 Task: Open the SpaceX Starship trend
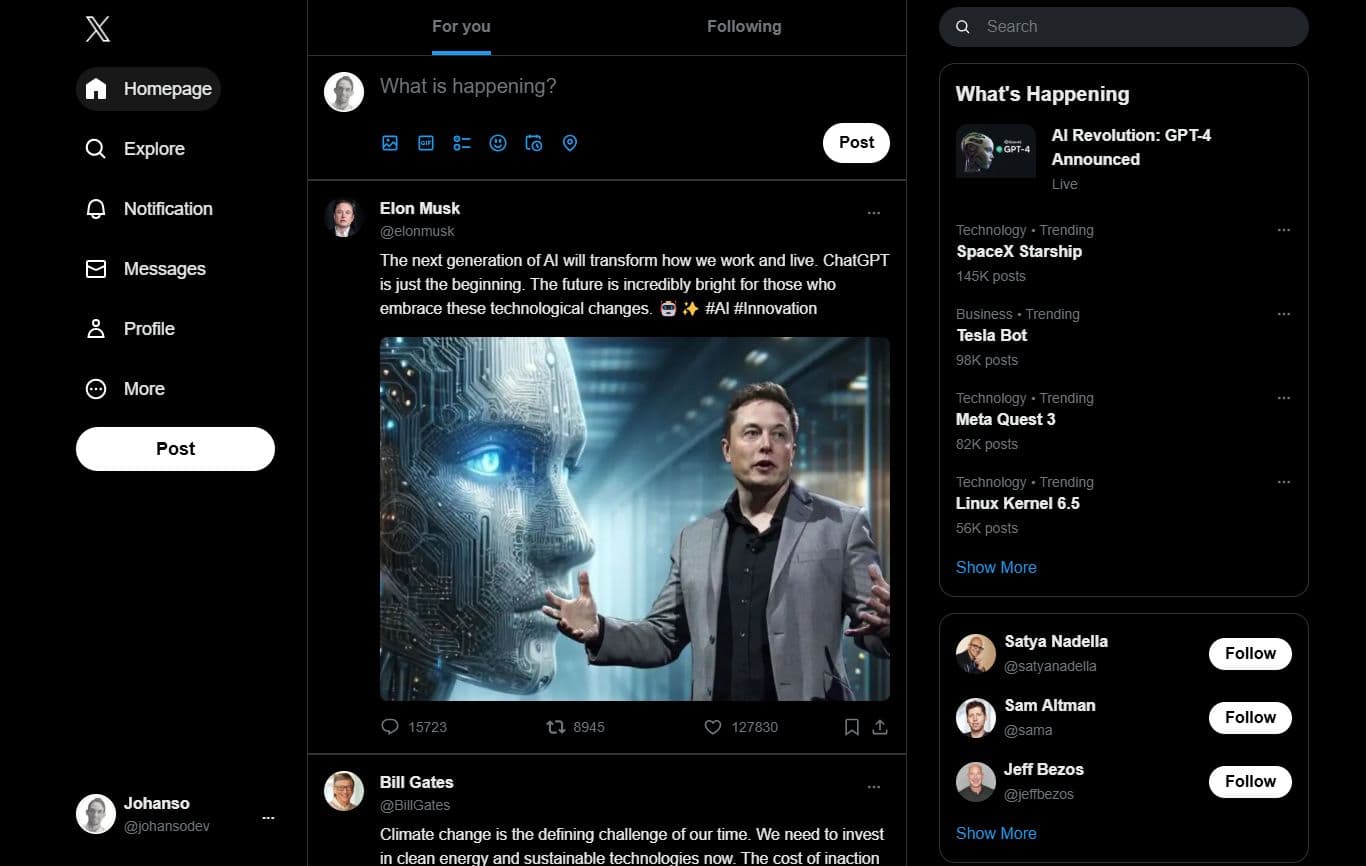tap(1019, 252)
